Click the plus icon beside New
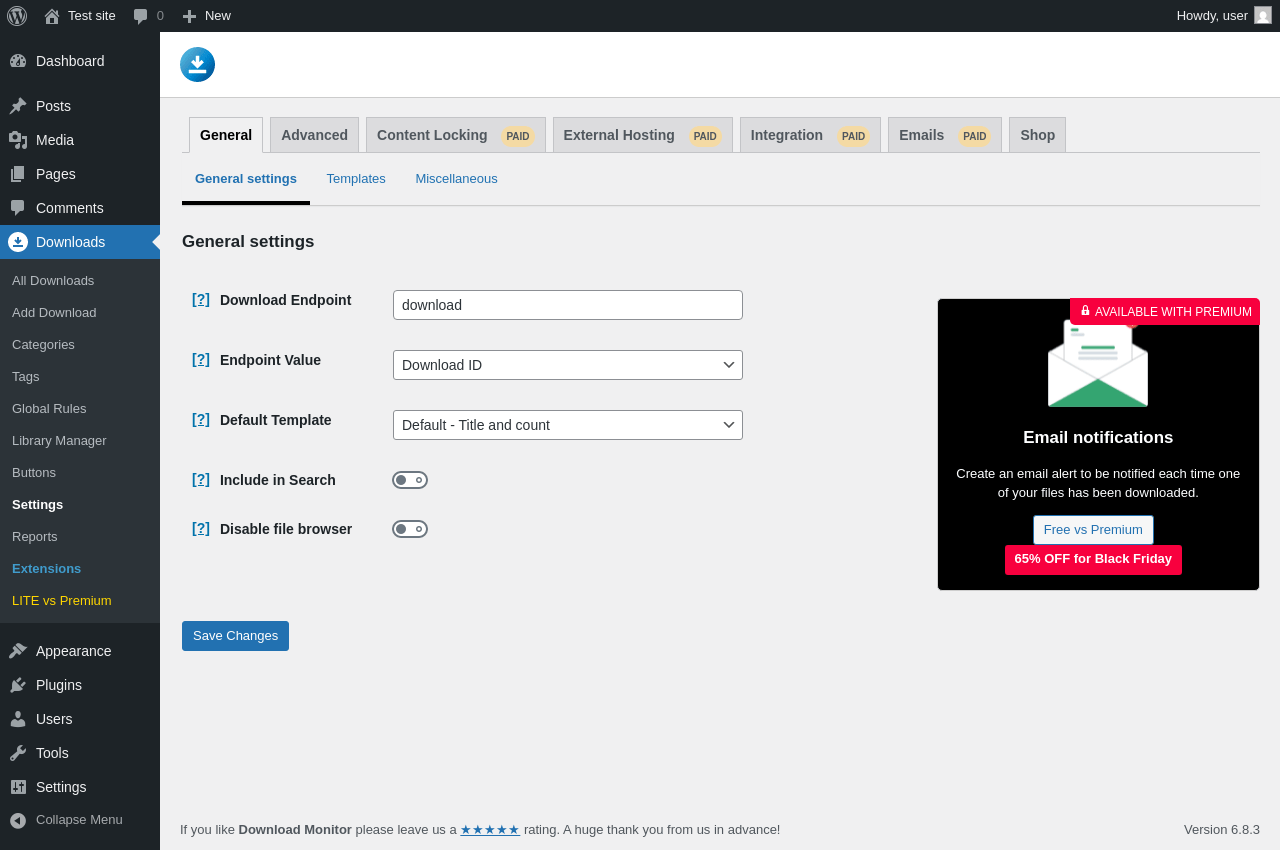This screenshot has height=850, width=1280. pyautogui.click(x=189, y=16)
